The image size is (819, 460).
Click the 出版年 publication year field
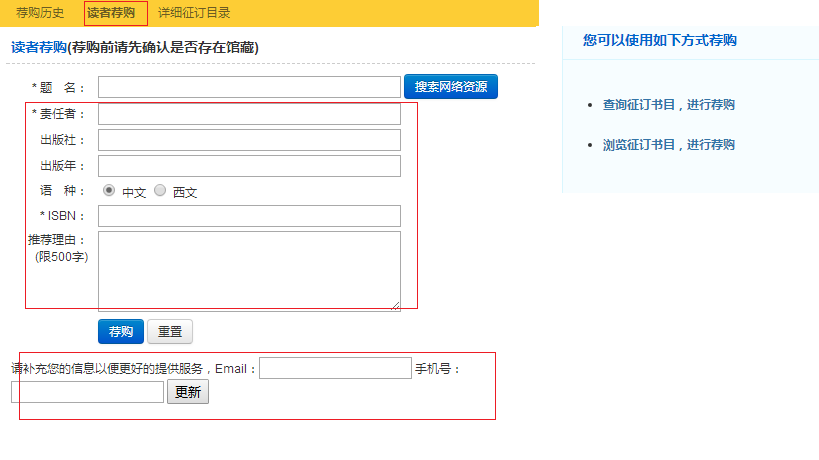coord(249,166)
